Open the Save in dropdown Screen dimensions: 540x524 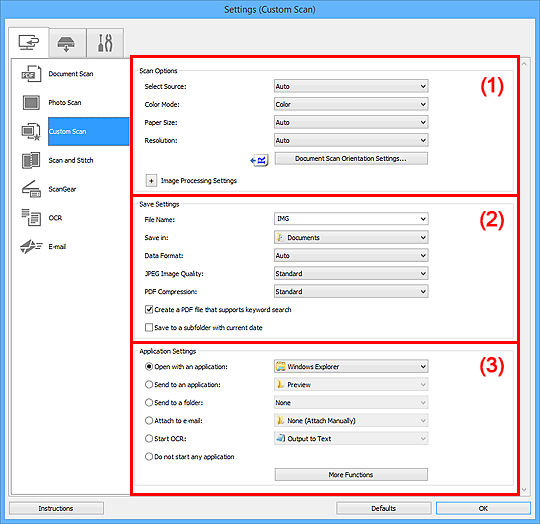(x=351, y=238)
